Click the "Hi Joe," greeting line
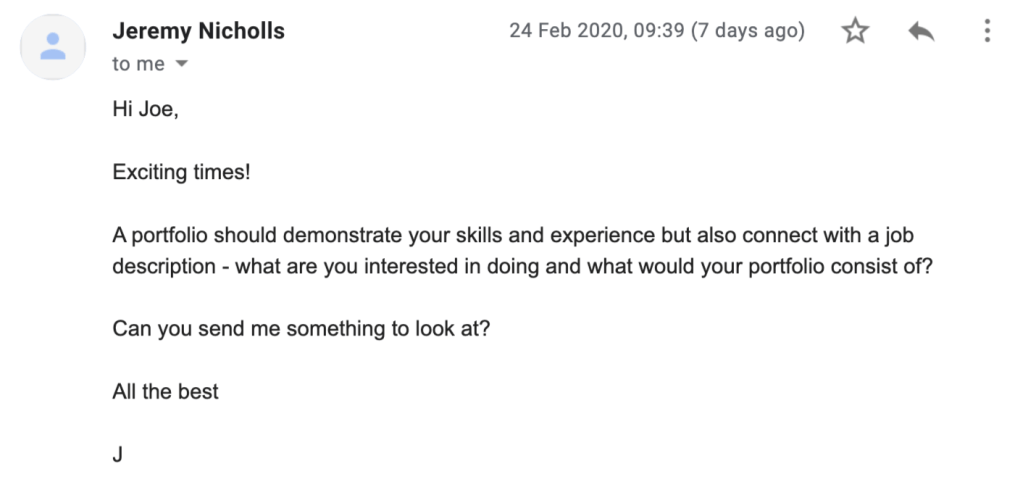 point(145,110)
